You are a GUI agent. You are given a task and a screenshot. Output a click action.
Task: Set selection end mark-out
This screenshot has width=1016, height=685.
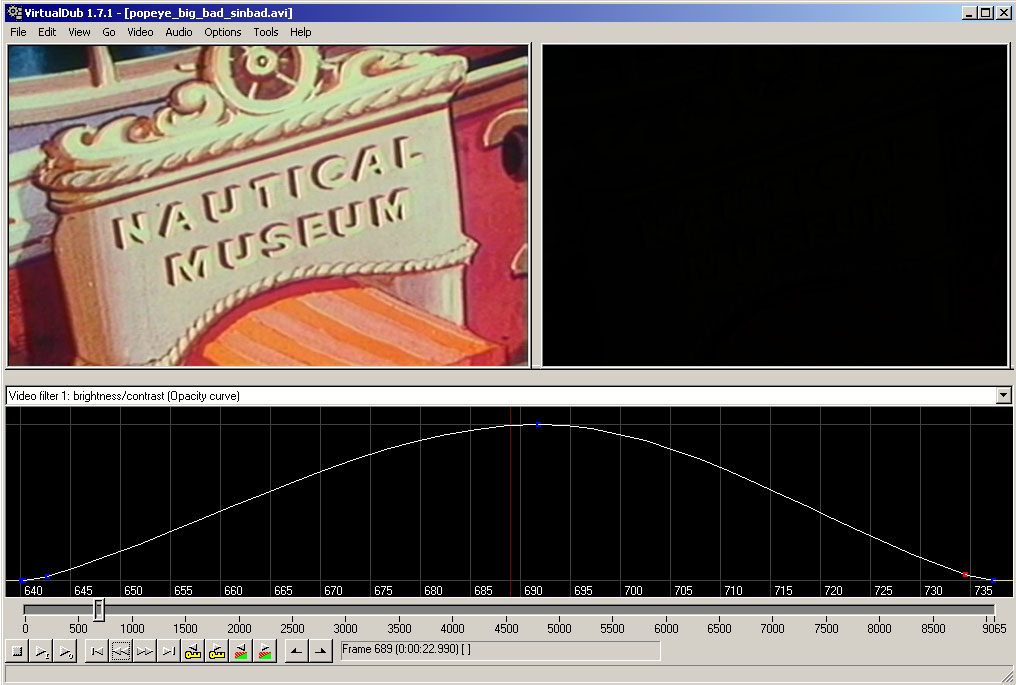(x=320, y=651)
